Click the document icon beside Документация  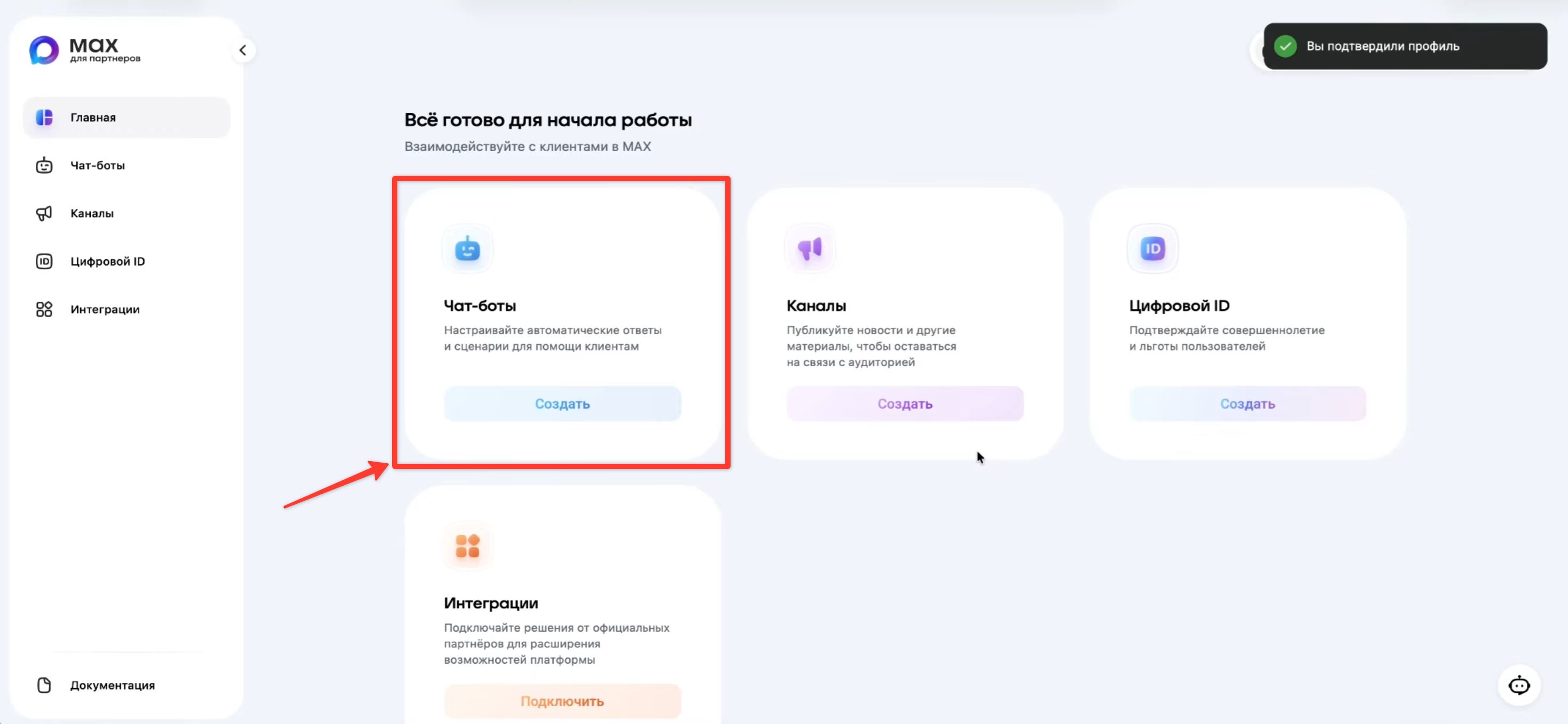coord(44,685)
